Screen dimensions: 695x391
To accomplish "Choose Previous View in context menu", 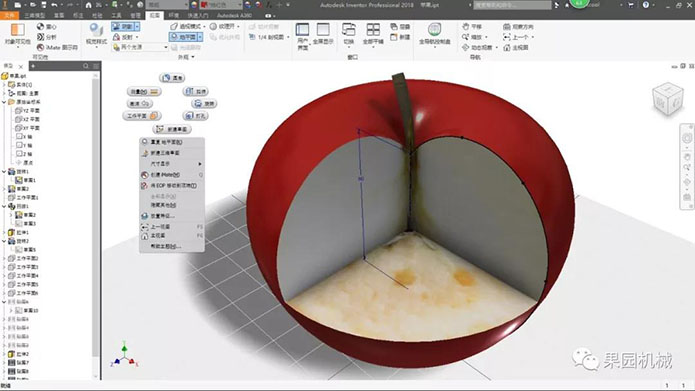I will click(x=172, y=227).
